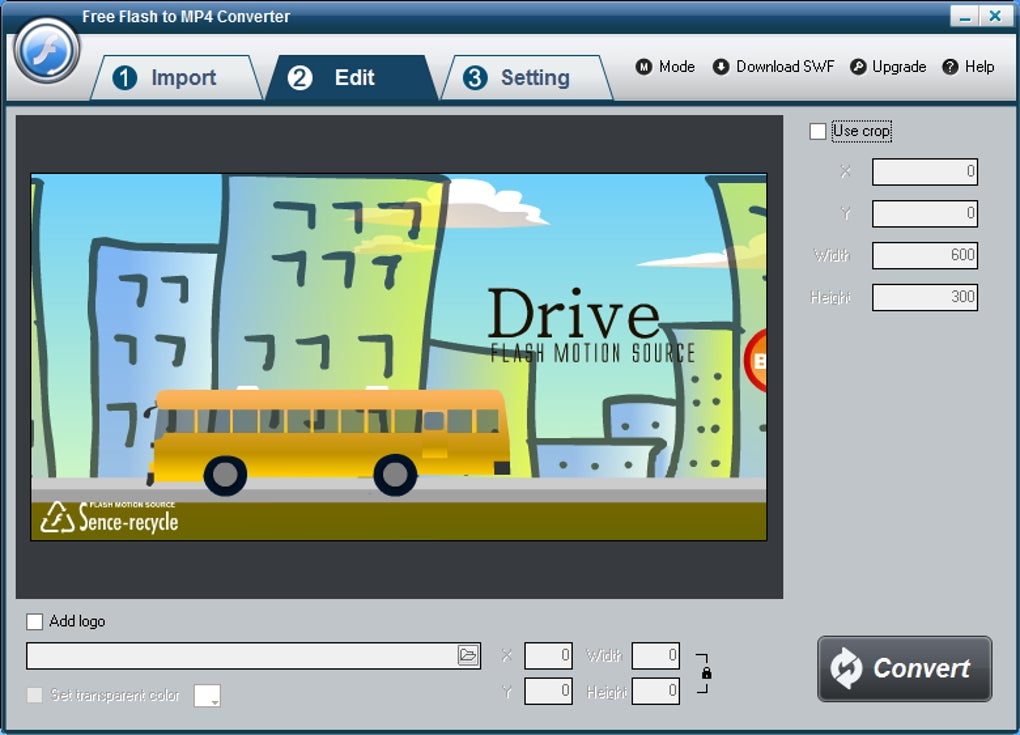Start conversion with the Convert button
This screenshot has width=1020, height=735.
coord(904,669)
